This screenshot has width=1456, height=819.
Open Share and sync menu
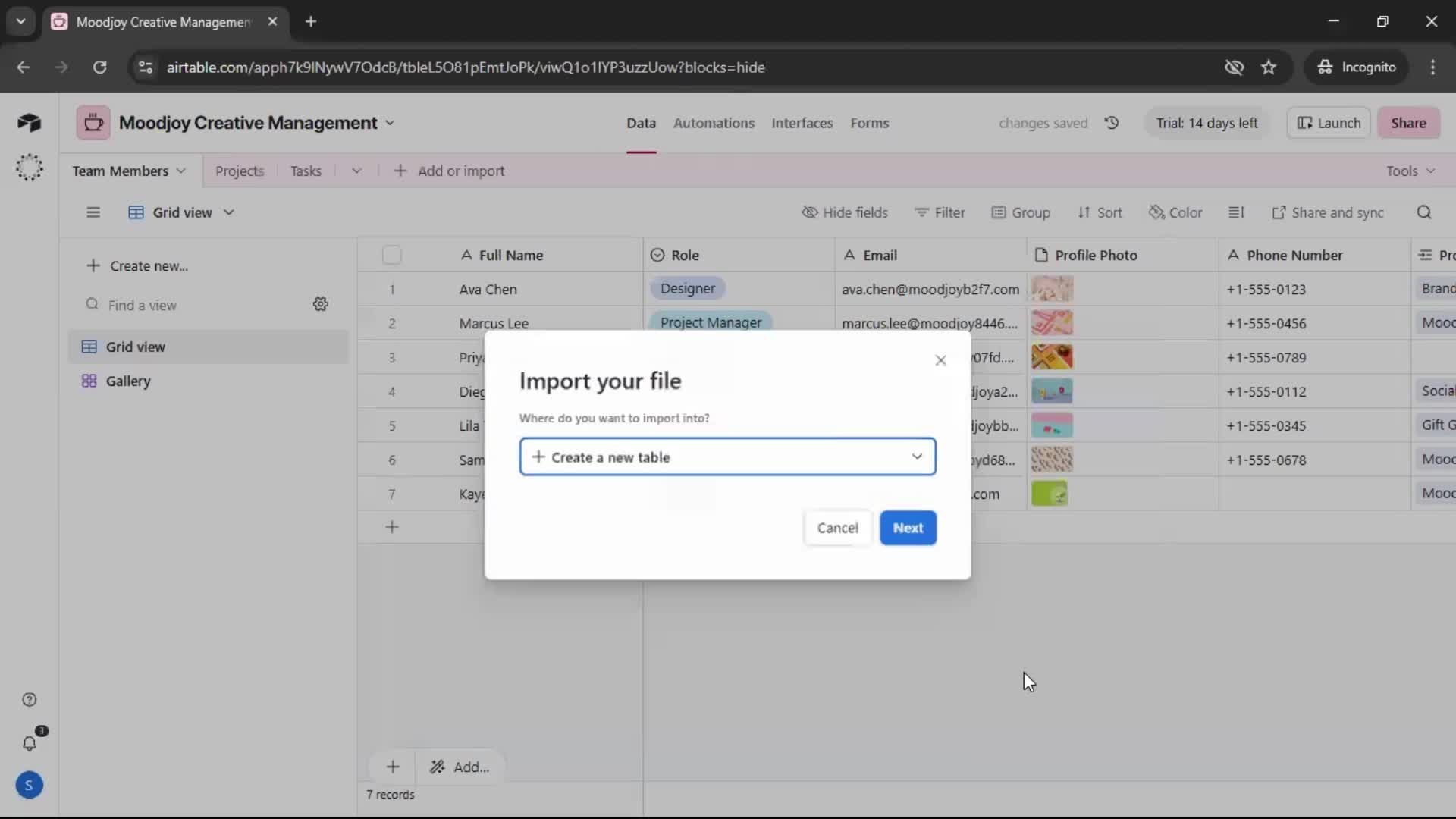point(1328,212)
